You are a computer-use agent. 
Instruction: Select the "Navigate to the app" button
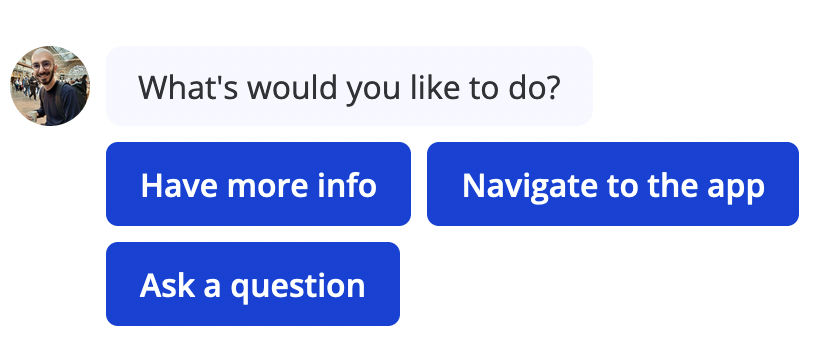pos(613,184)
